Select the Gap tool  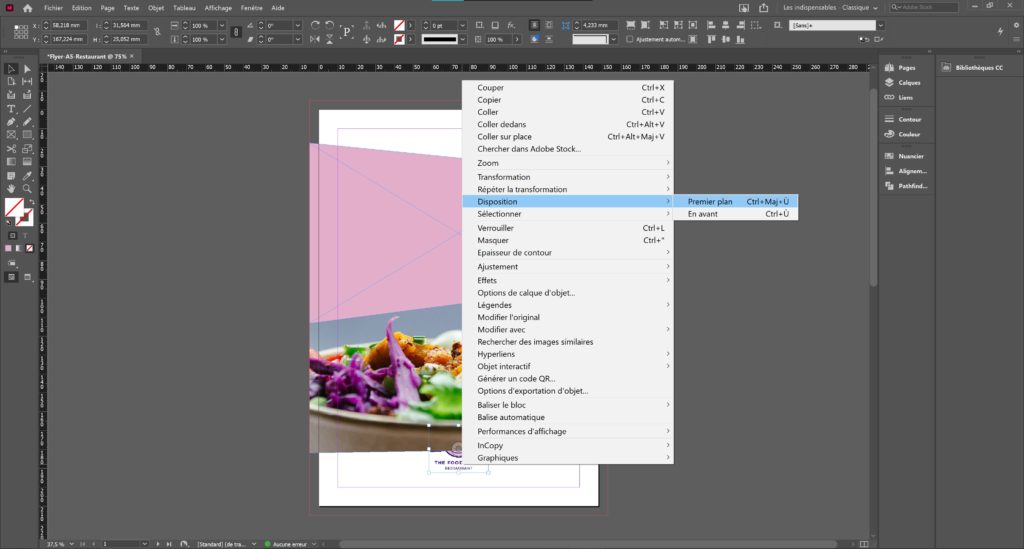click(x=27, y=82)
